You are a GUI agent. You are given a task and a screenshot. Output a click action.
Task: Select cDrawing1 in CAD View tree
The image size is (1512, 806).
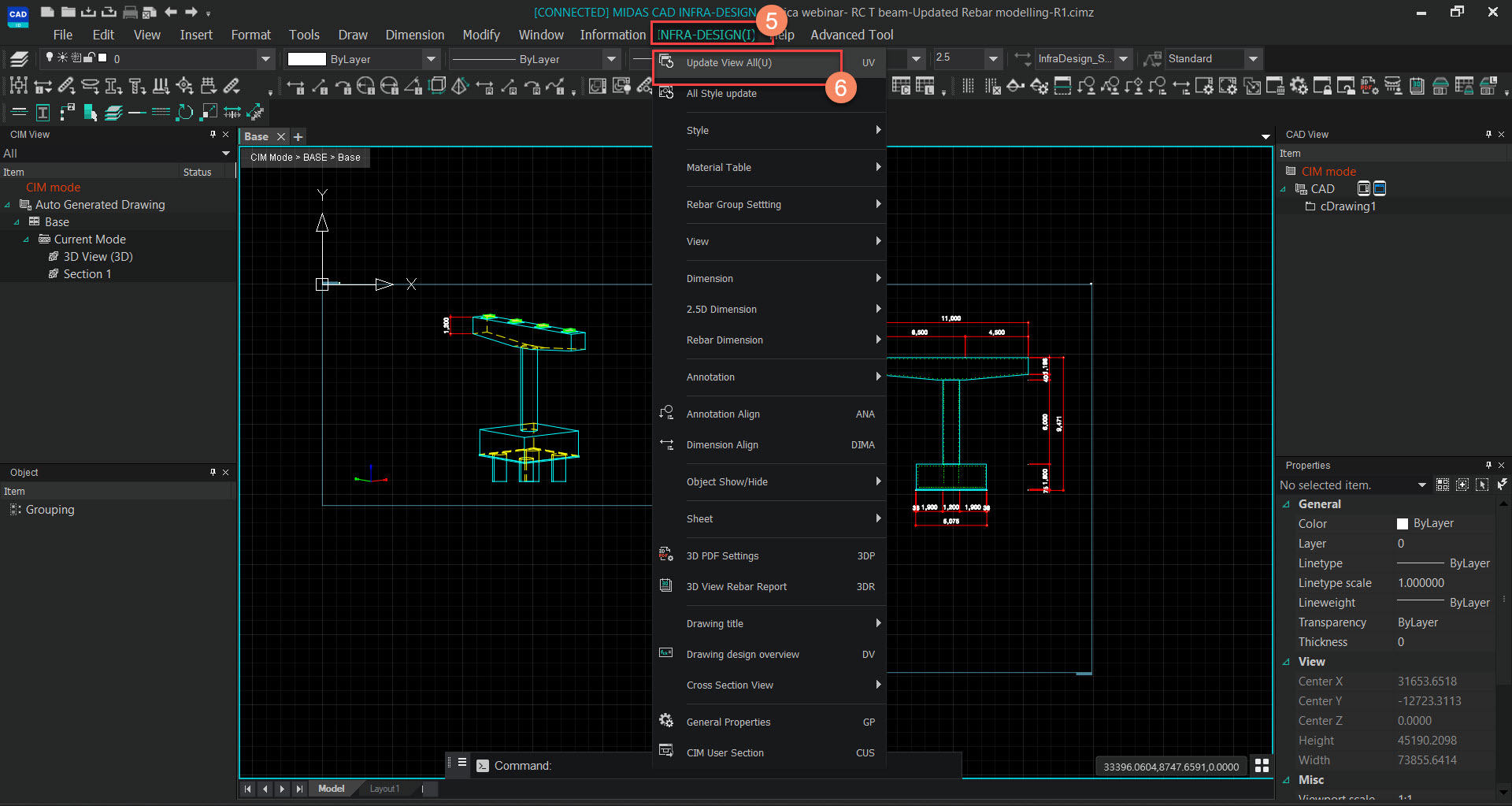[x=1347, y=206]
